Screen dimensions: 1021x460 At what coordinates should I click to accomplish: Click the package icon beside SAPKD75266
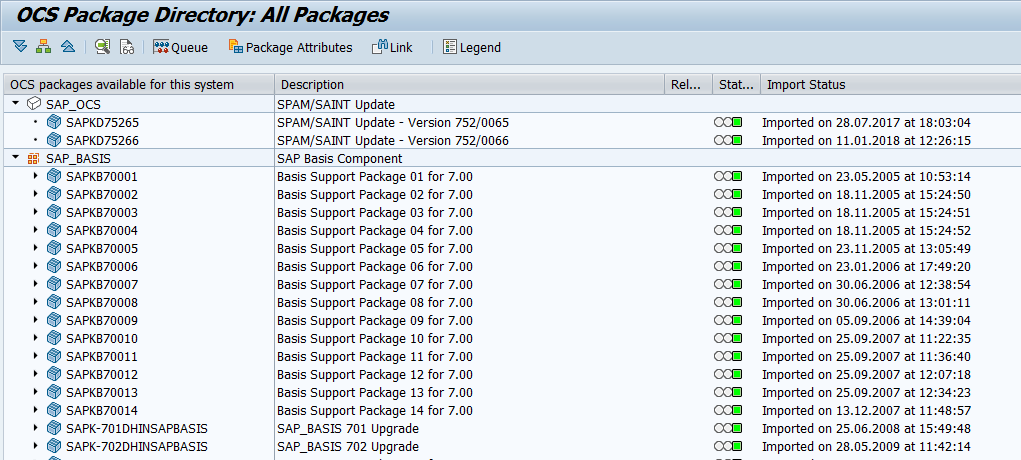tap(53, 140)
